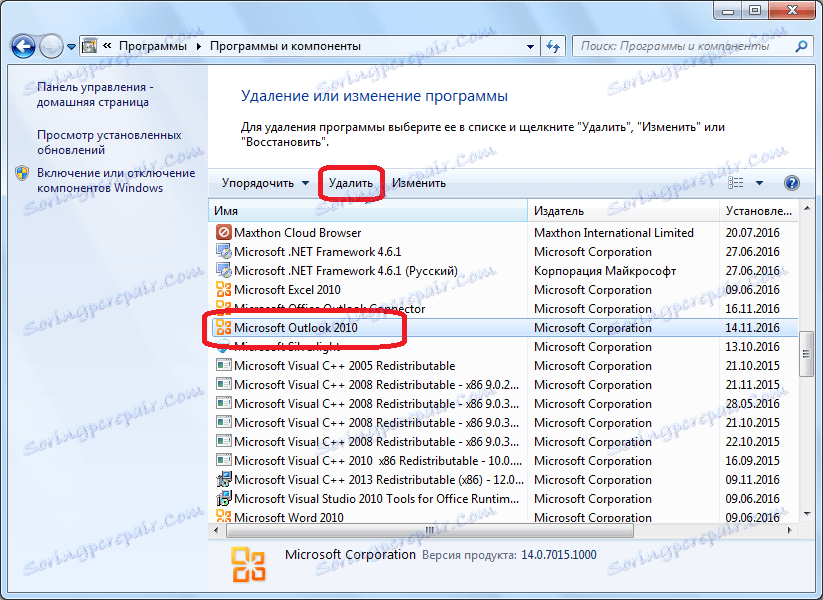Click the Control Panel icon in address bar
The image size is (823, 600).
pyautogui.click(x=90, y=46)
